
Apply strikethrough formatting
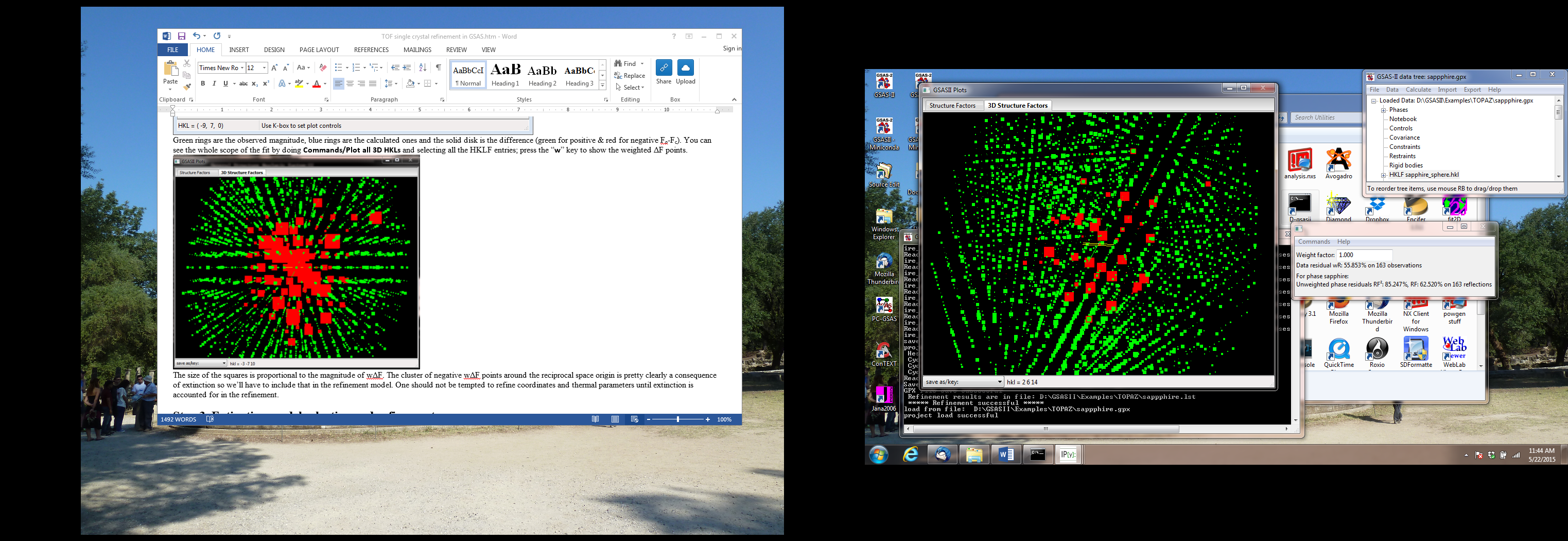(x=243, y=84)
